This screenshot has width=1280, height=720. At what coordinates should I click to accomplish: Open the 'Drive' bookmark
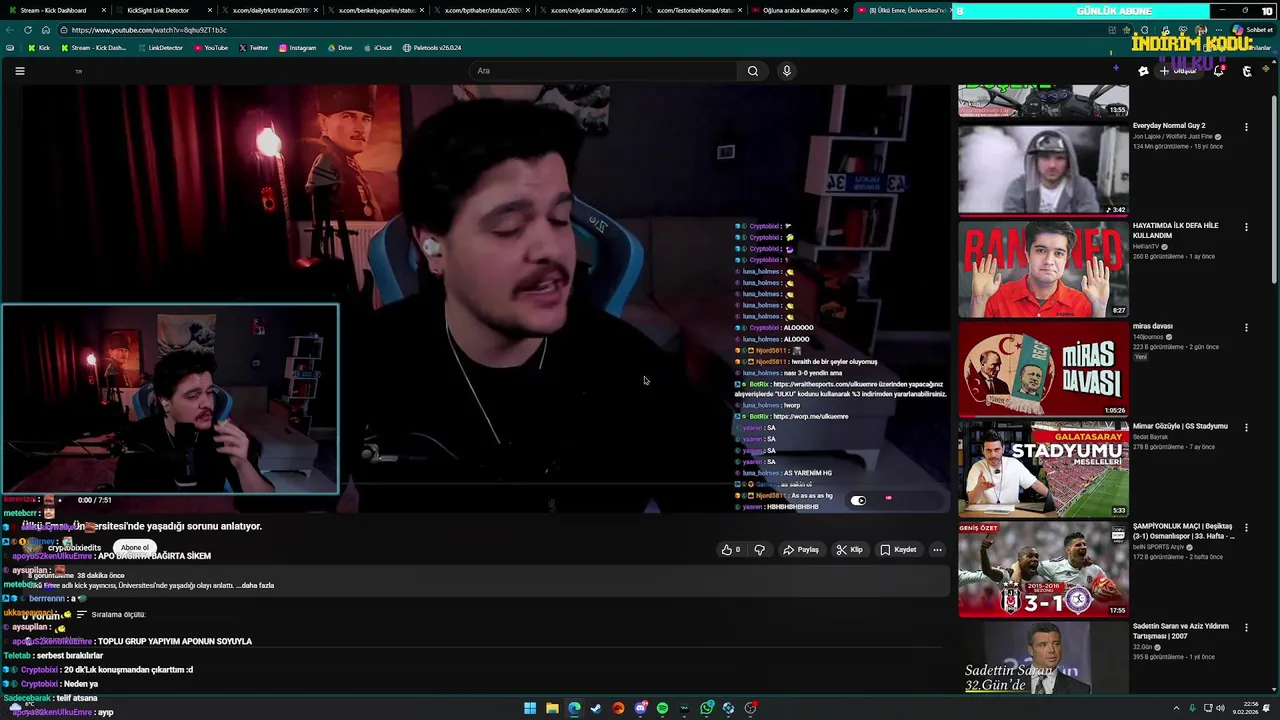(x=340, y=48)
